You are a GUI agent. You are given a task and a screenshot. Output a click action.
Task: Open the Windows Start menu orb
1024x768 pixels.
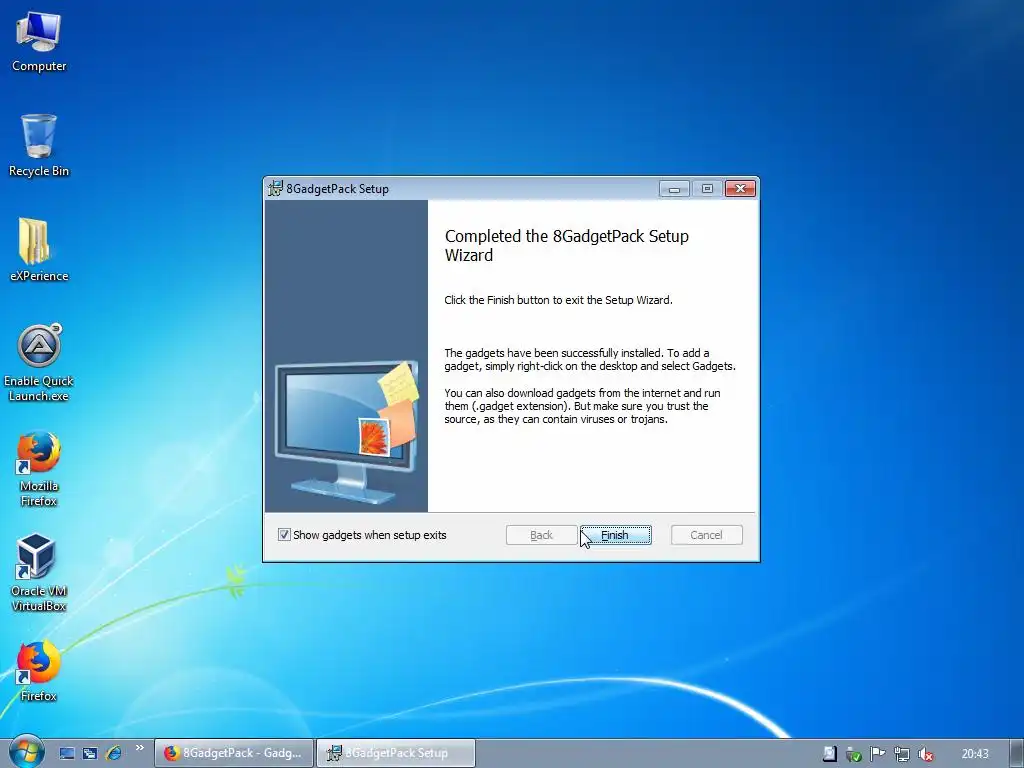click(26, 752)
